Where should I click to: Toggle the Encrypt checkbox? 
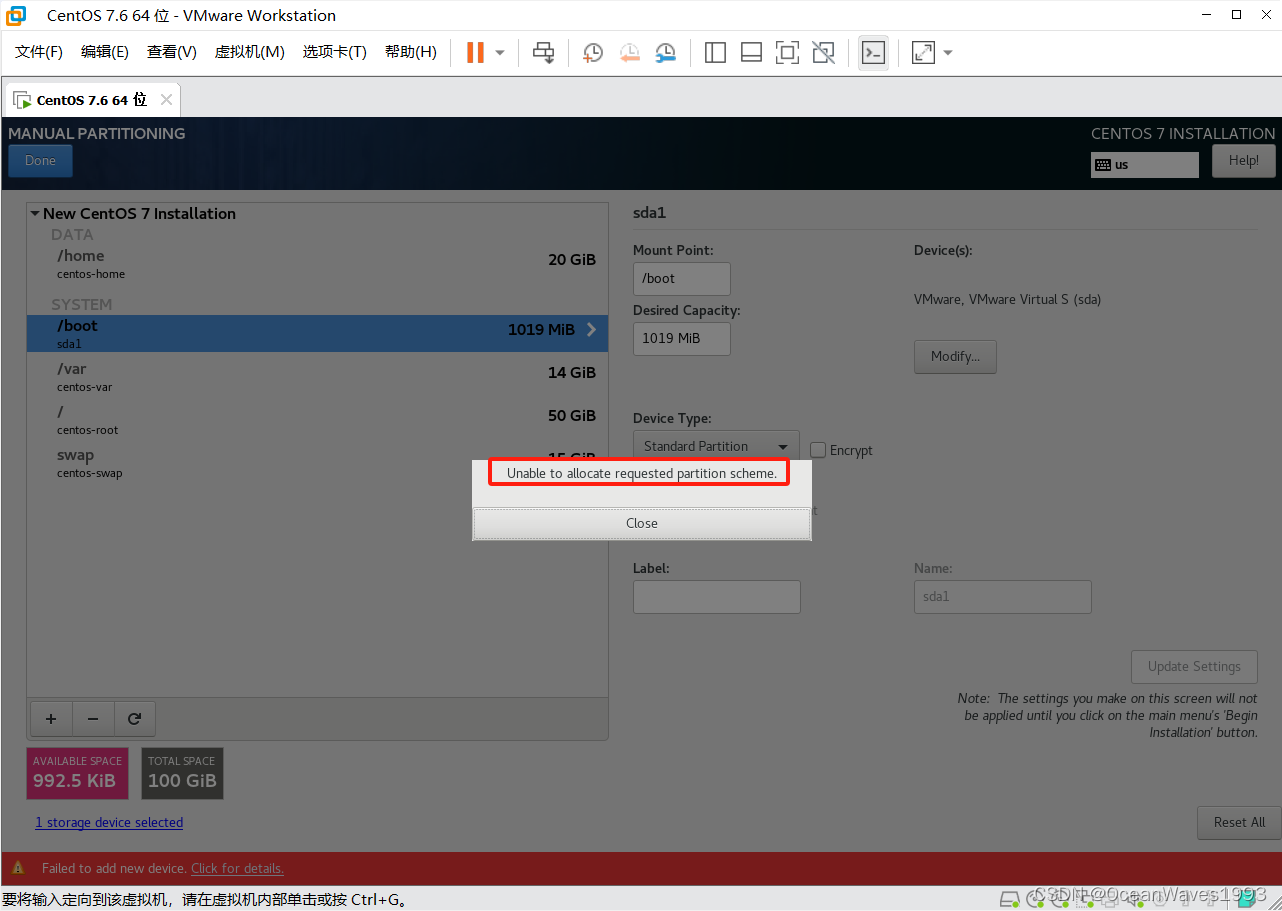[818, 450]
